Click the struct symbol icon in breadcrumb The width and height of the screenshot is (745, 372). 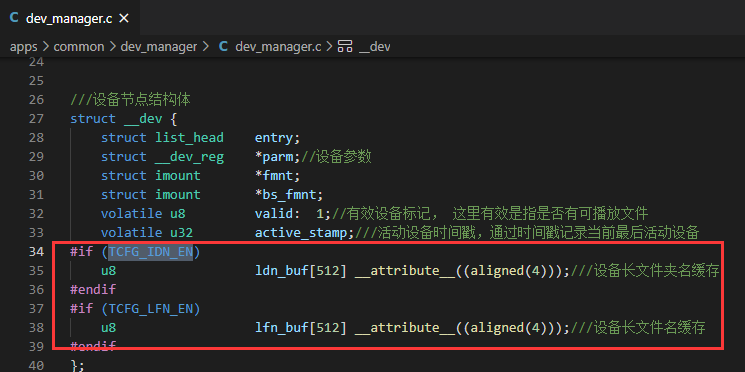pyautogui.click(x=345, y=47)
